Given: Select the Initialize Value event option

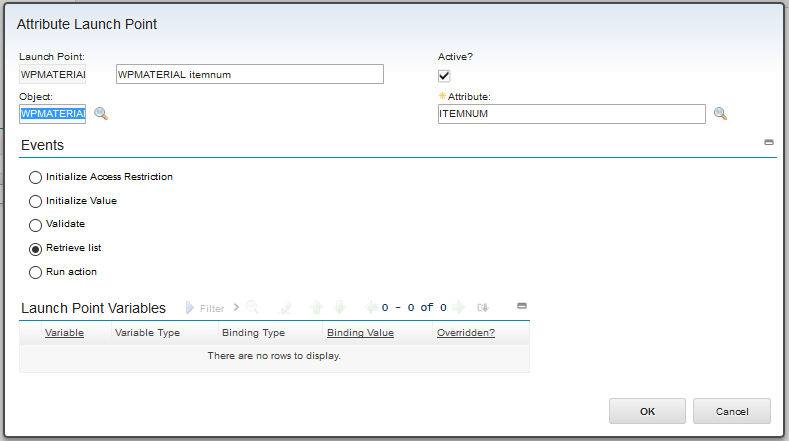Looking at the screenshot, I should point(35,201).
